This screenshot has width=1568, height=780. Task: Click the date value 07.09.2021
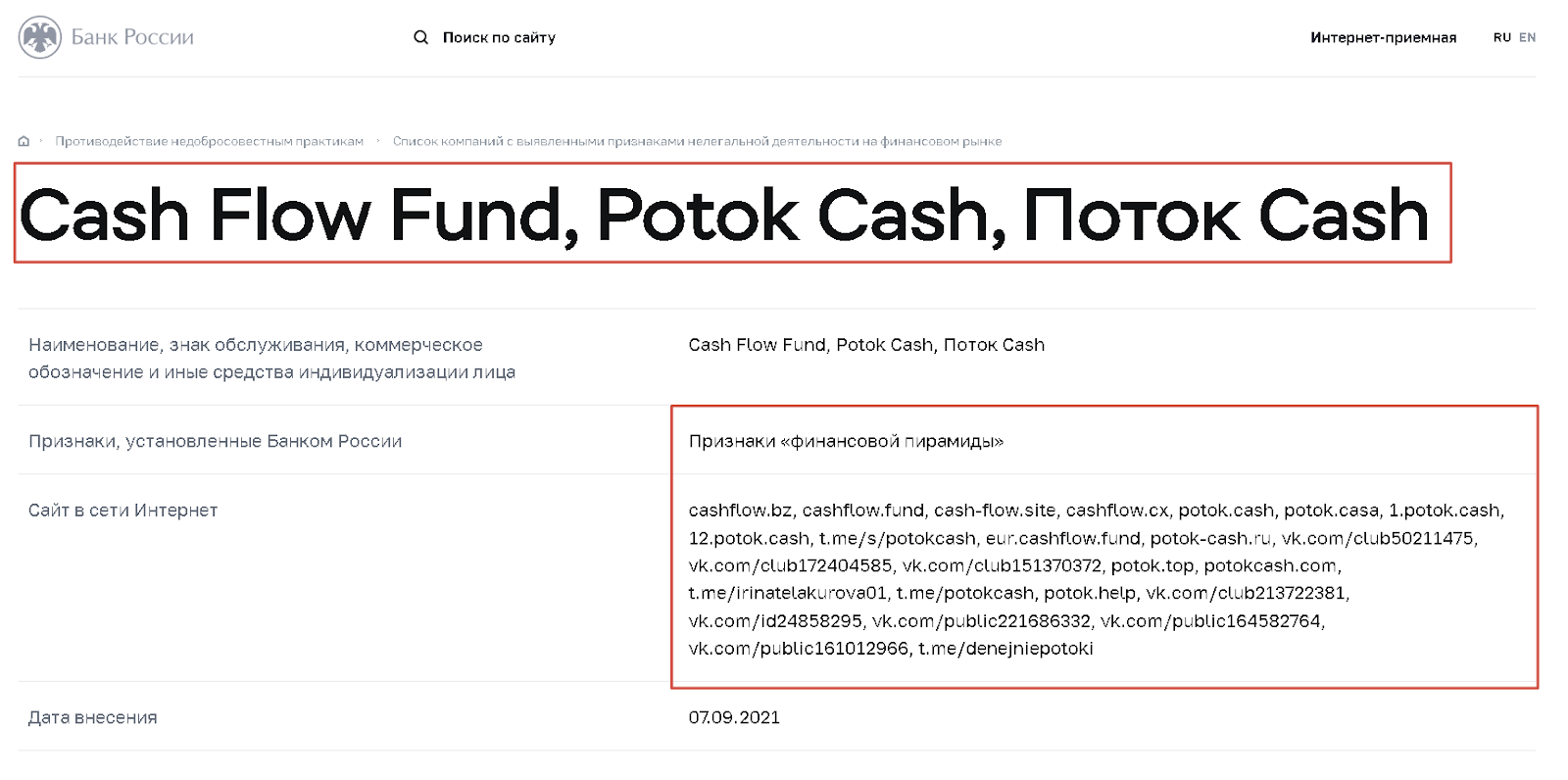pyautogui.click(x=734, y=717)
